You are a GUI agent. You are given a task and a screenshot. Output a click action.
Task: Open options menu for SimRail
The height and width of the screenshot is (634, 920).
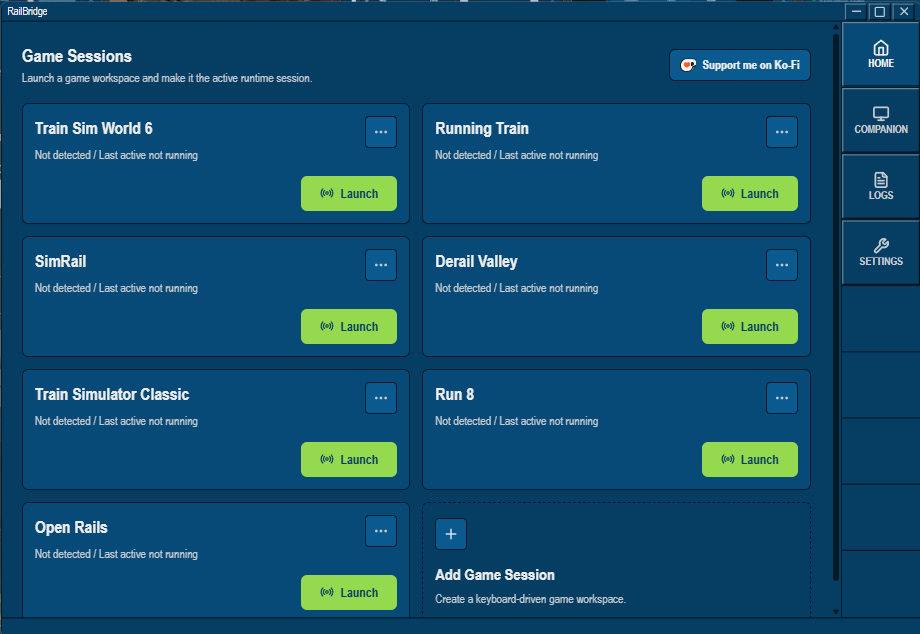point(381,265)
